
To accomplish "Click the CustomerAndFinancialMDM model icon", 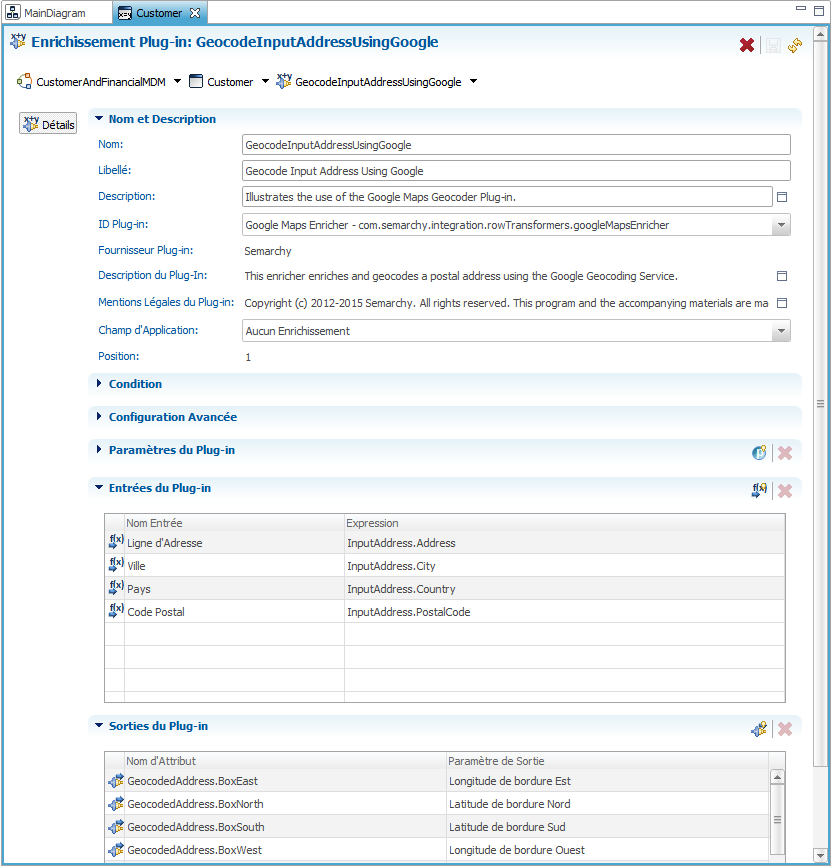I will [x=24, y=81].
